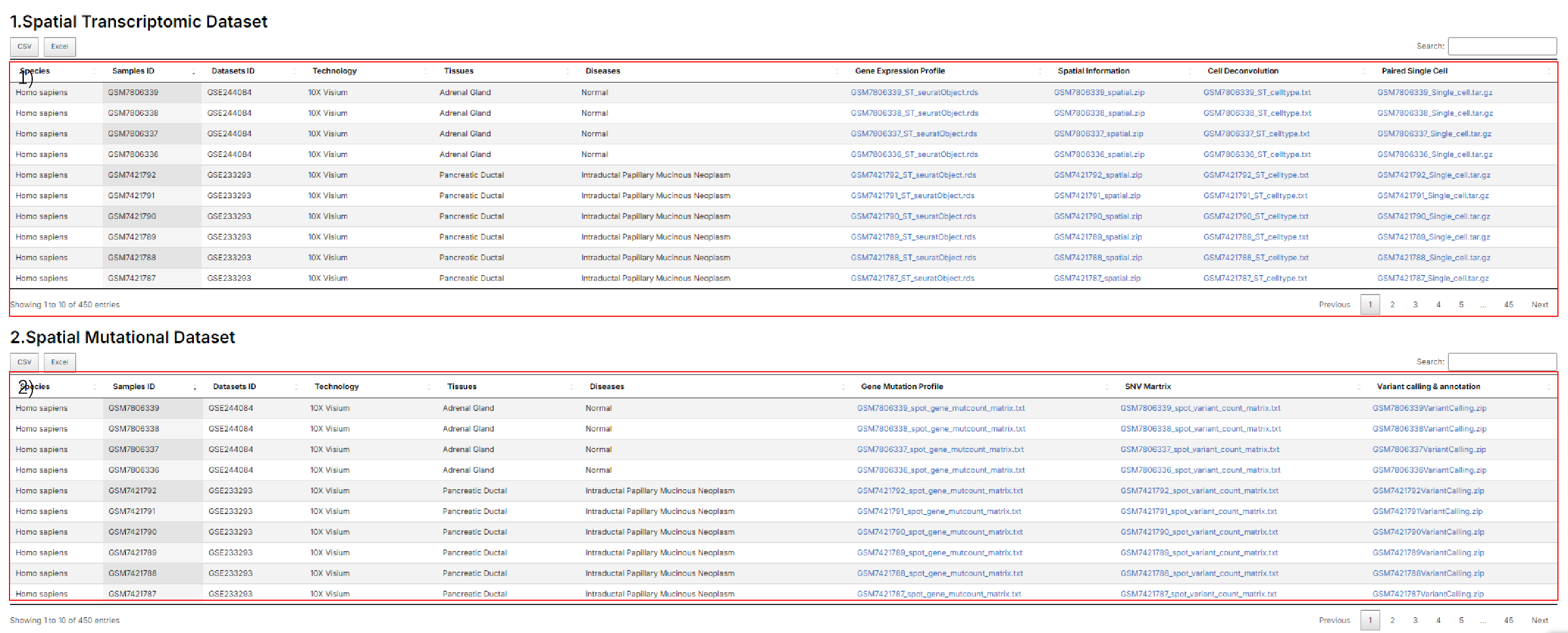Open GSM7421790_spot_gene_mutcount_matrix.txt link
The height and width of the screenshot is (633, 1568).
pyautogui.click(x=939, y=532)
